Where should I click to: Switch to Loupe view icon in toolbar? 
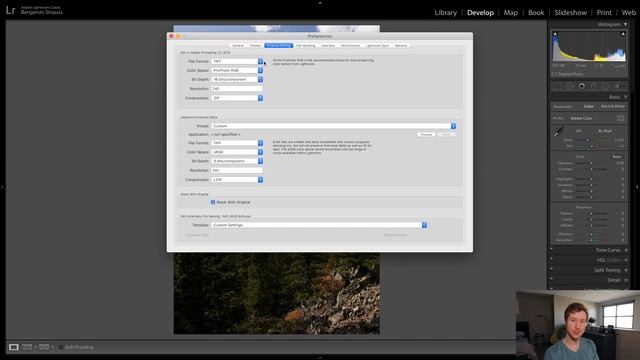[x=13, y=347]
